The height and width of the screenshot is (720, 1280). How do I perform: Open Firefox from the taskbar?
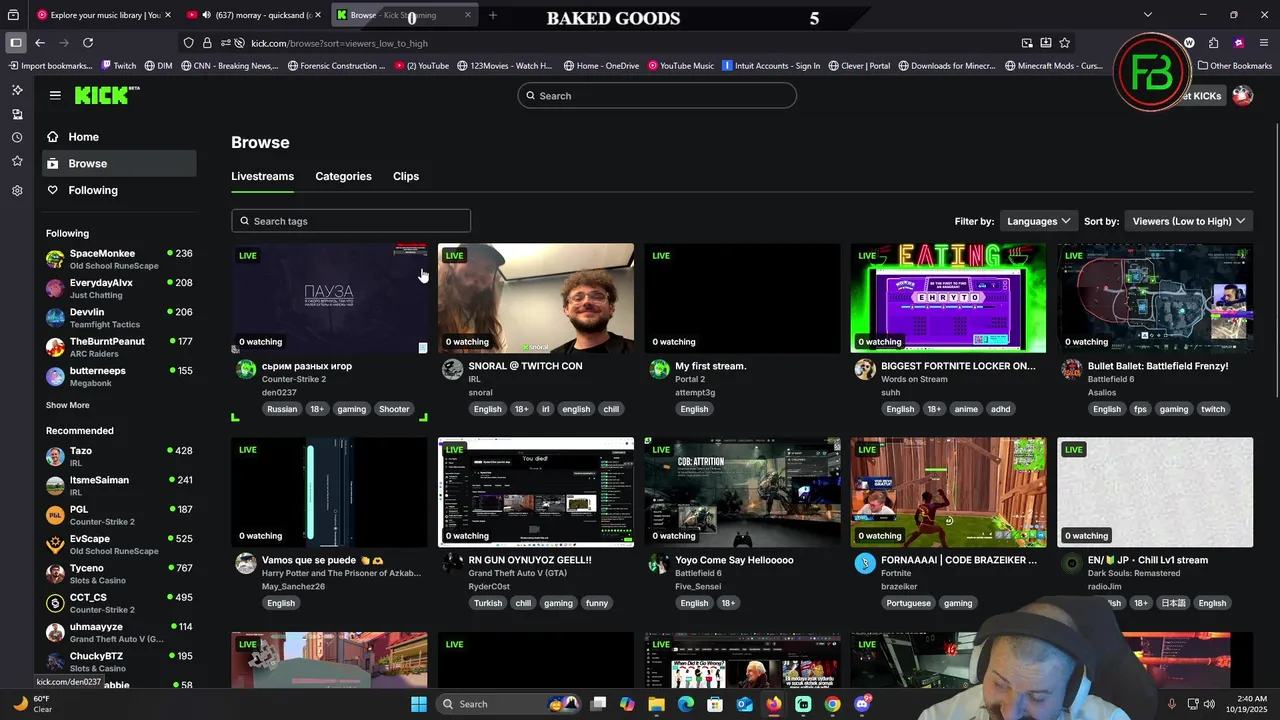coord(774,704)
